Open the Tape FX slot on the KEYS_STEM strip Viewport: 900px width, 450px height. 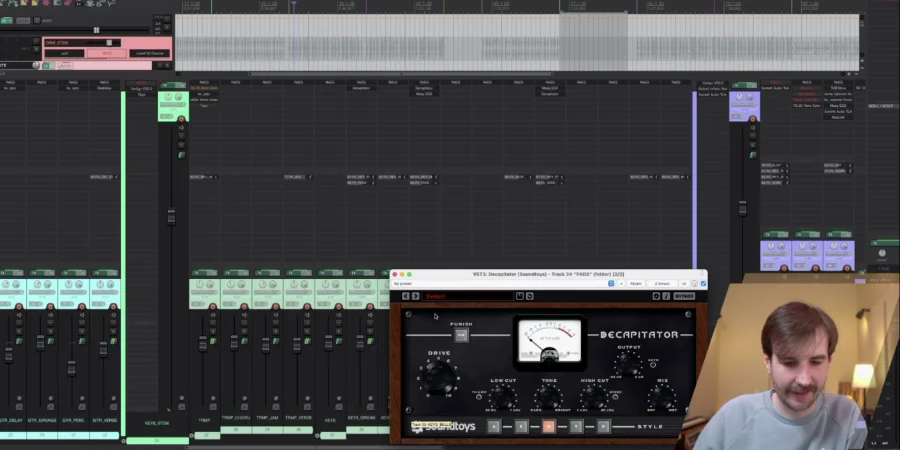point(141,94)
